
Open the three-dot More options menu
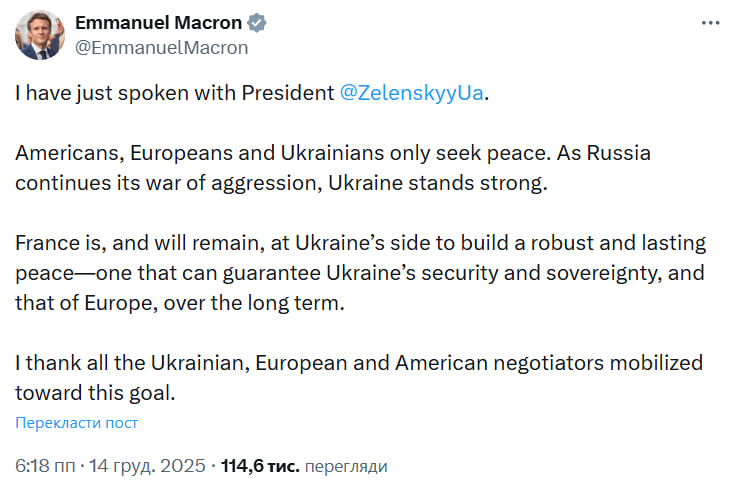[x=710, y=22]
